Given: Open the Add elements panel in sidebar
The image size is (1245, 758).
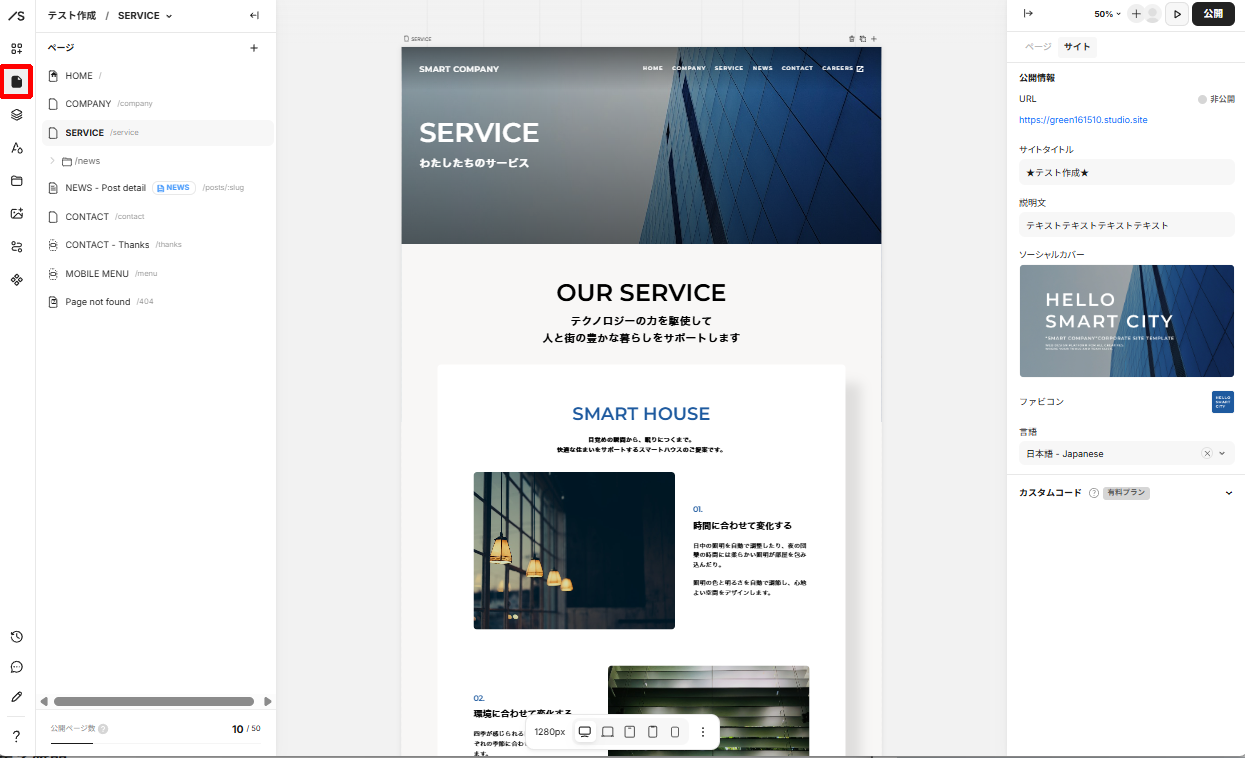Looking at the screenshot, I should 17,48.
